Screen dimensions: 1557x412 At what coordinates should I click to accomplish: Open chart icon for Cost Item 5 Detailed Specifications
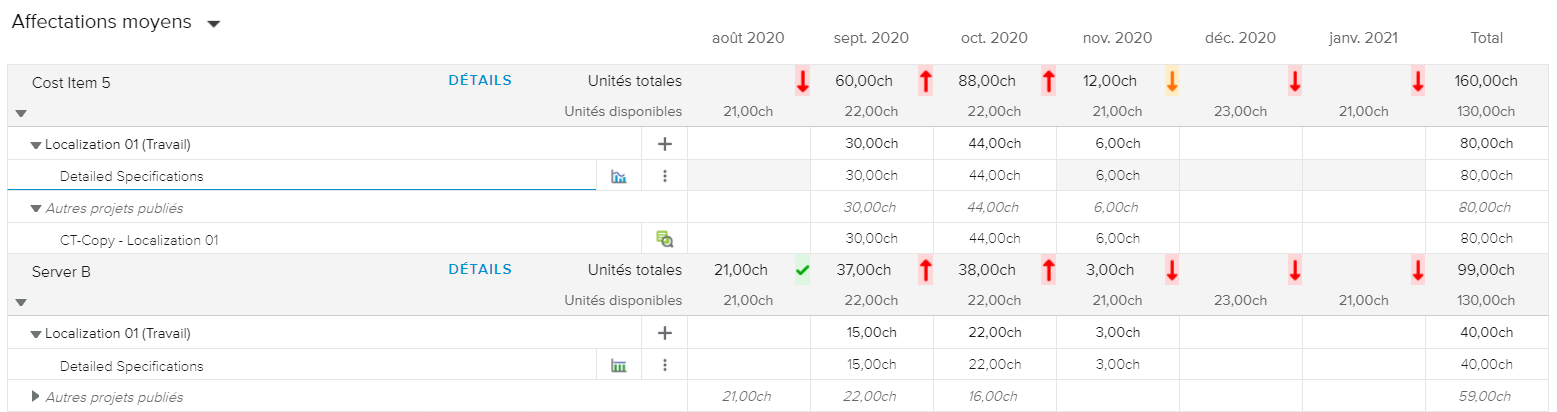[x=619, y=177]
